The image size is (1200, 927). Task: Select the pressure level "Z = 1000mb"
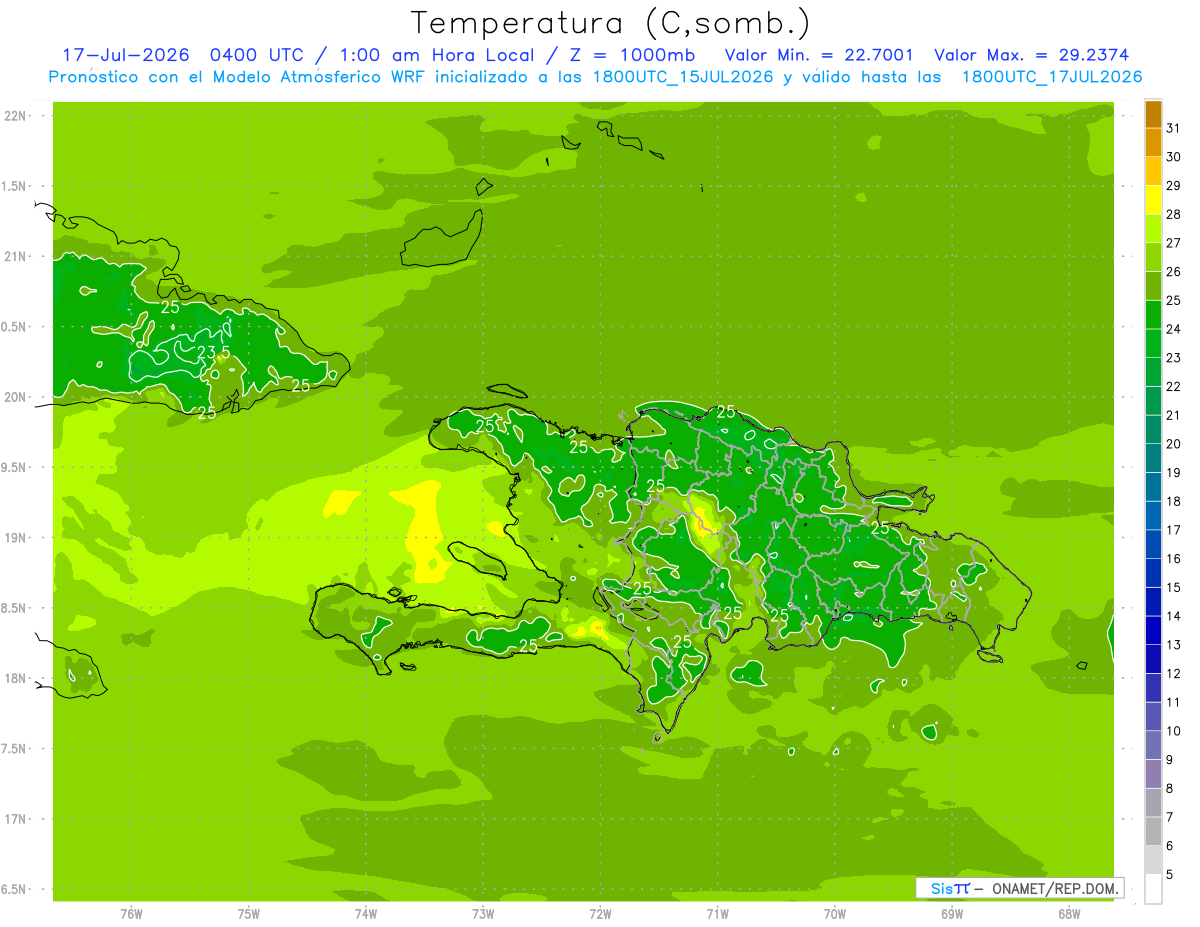click(x=634, y=55)
